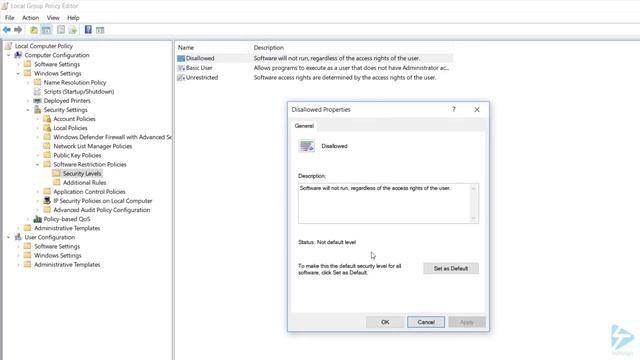Click the User Configuration node icon
The width and height of the screenshot is (640, 360).
click(18, 237)
